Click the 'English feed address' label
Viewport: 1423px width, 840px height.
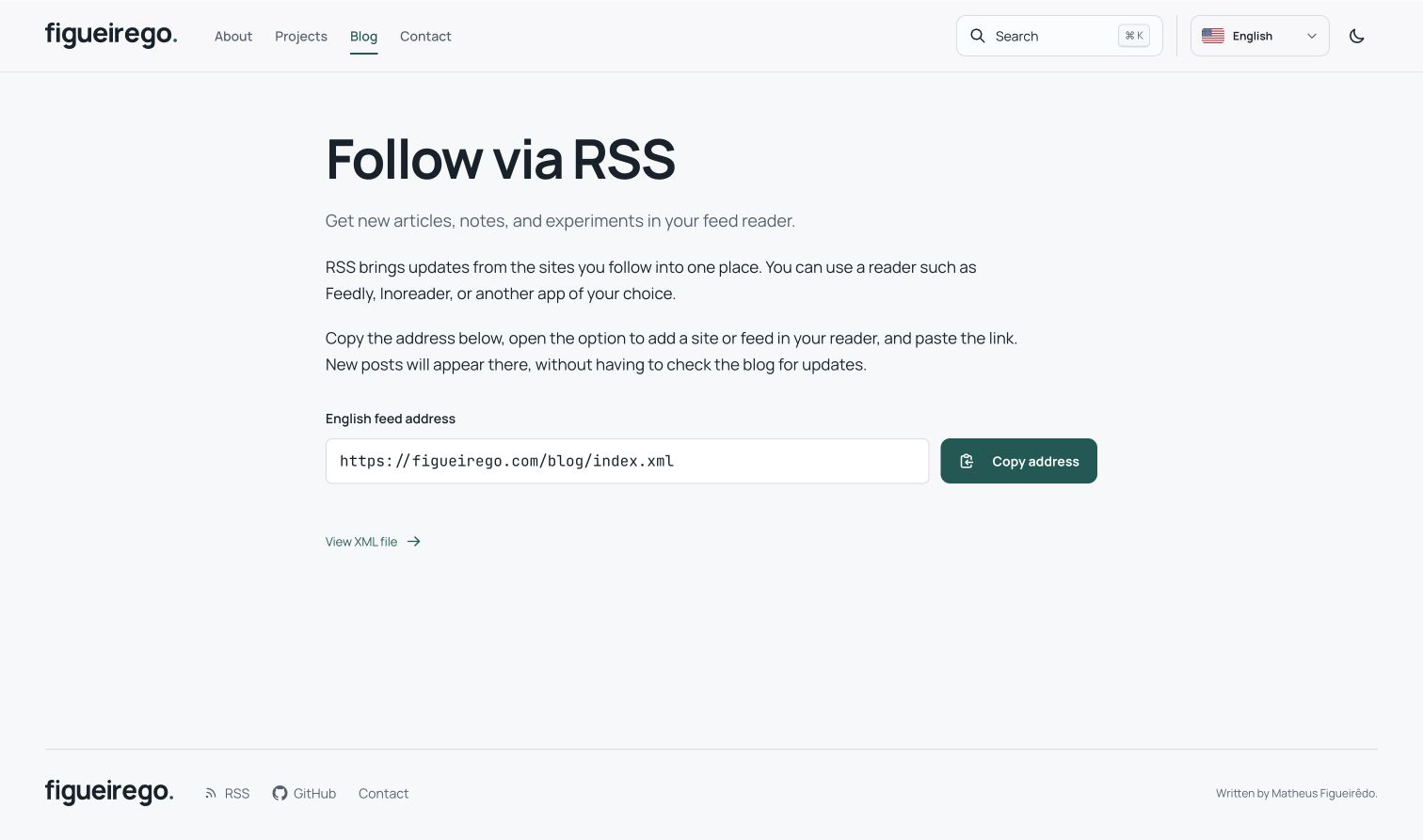click(391, 419)
